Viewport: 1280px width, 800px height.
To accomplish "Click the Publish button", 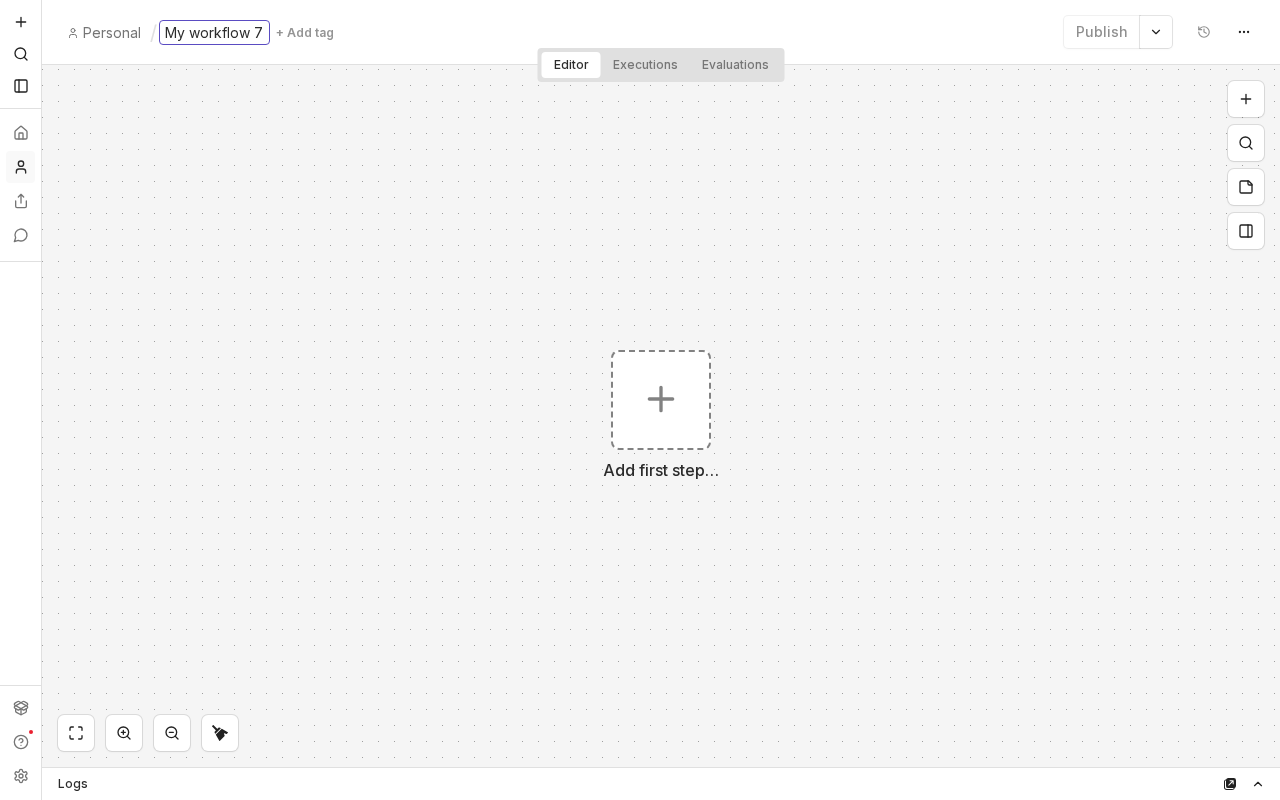I will pyautogui.click(x=1101, y=32).
